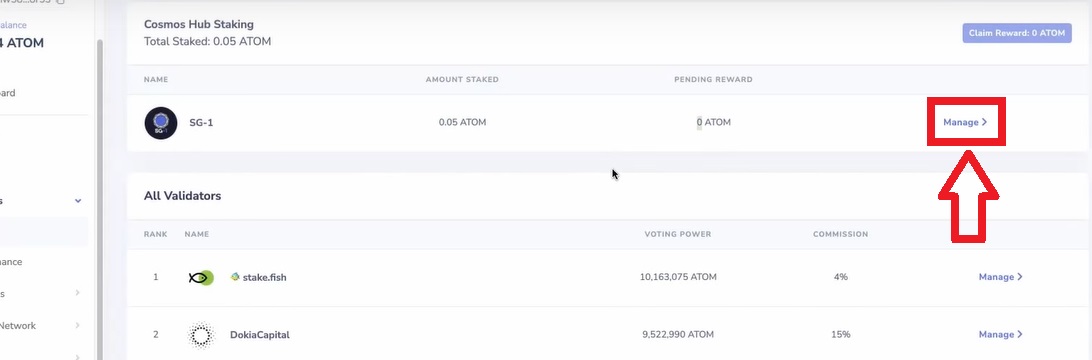Click the small badge beside stake.fish name
The height and width of the screenshot is (360, 1092).
(x=235, y=276)
